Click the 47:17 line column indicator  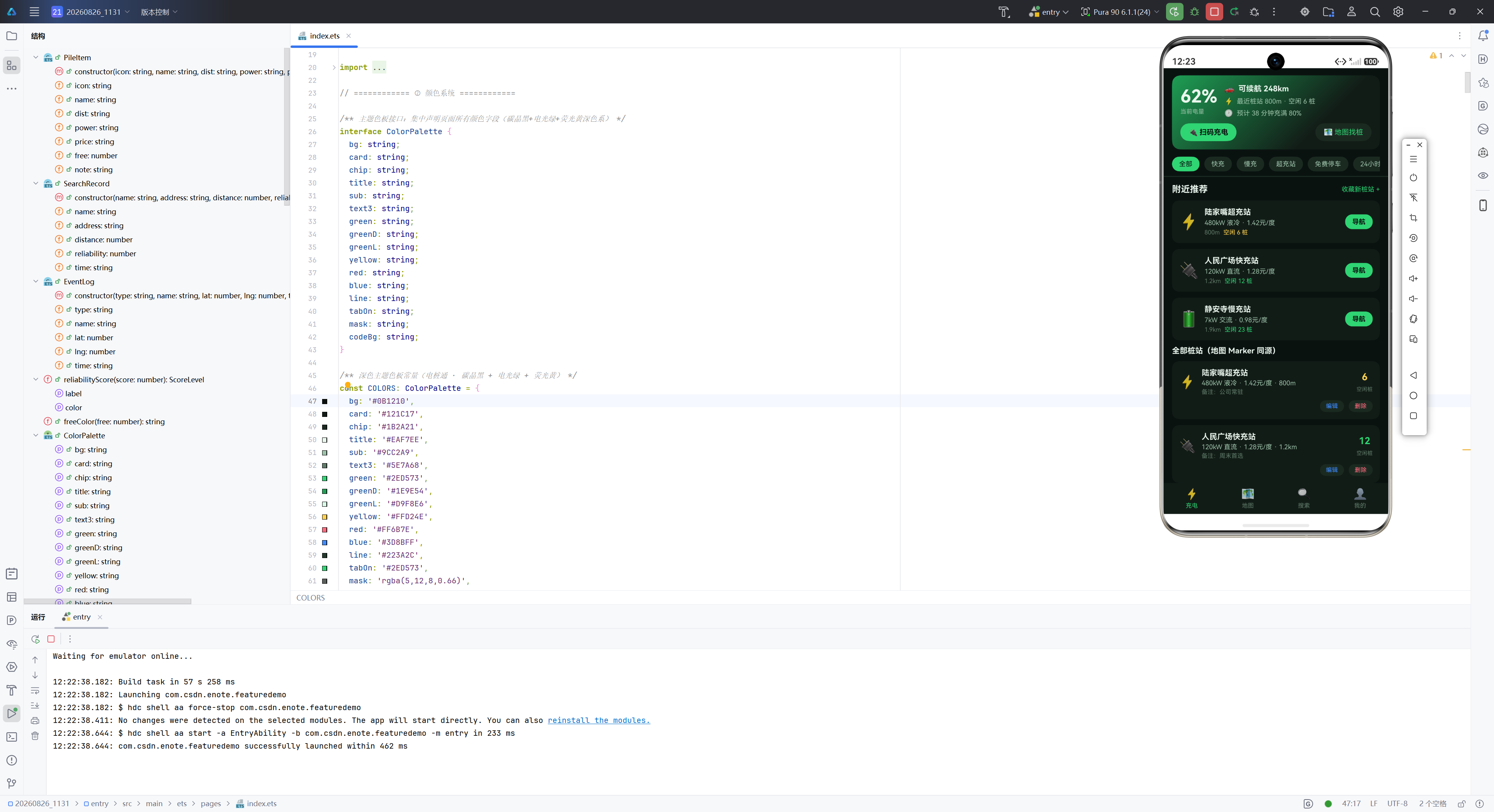point(1351,803)
